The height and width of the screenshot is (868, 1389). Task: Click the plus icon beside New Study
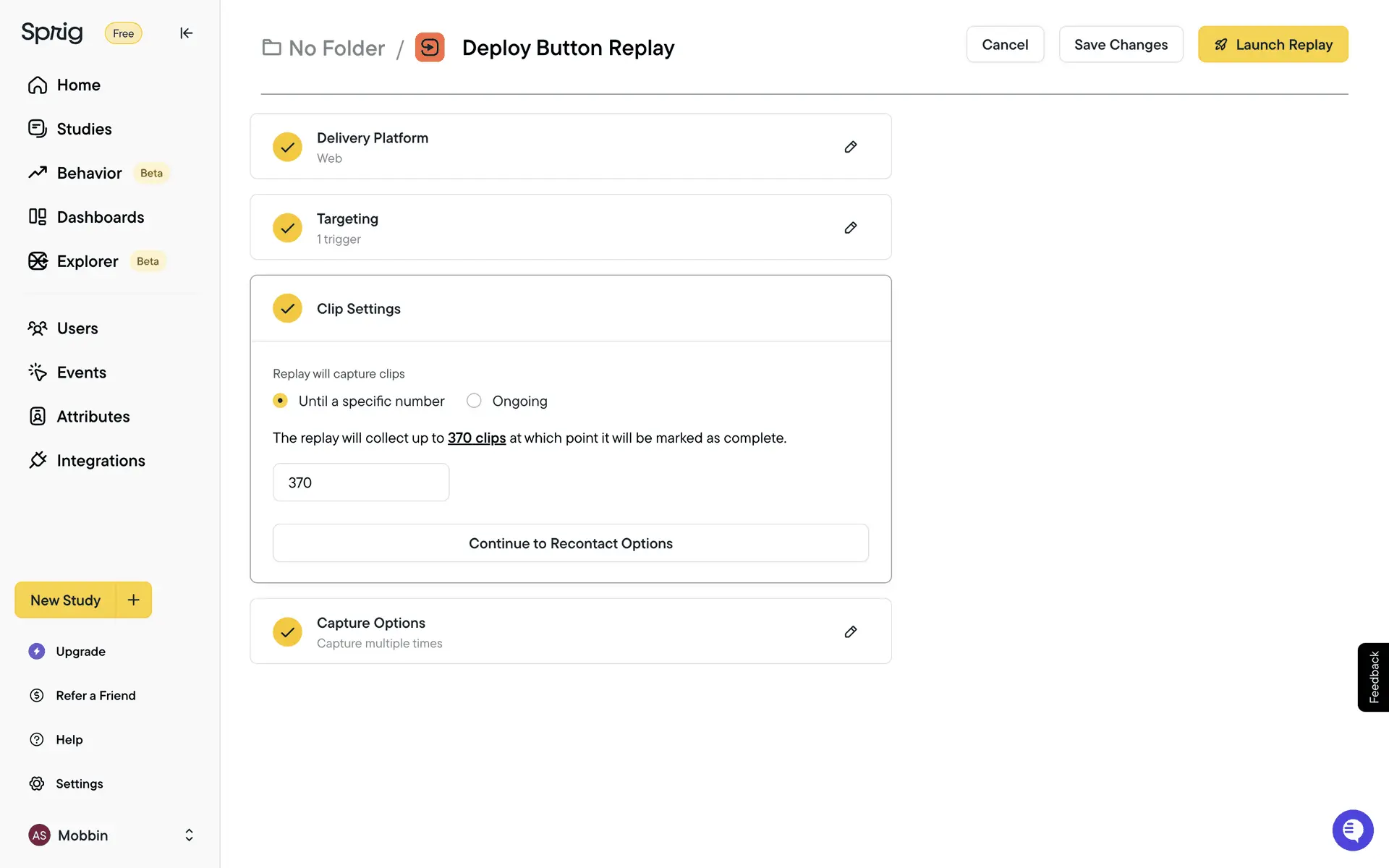click(134, 600)
